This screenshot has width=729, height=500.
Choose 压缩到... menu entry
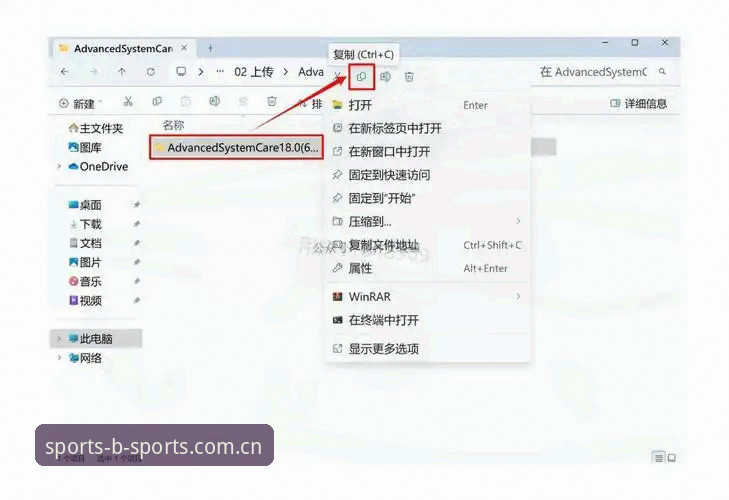click(x=428, y=221)
